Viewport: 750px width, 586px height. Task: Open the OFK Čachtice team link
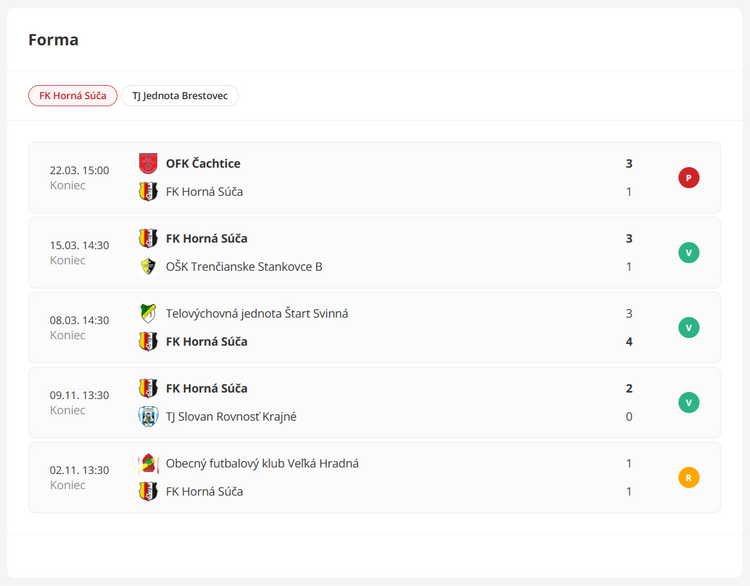point(203,163)
